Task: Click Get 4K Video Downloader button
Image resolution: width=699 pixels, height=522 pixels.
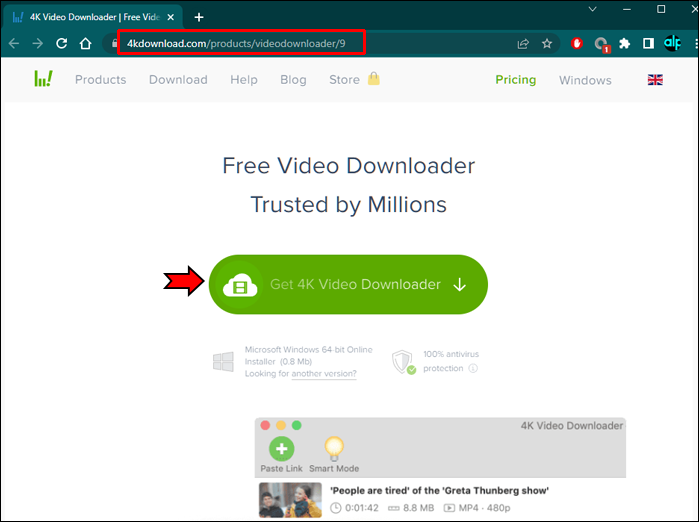Action: pos(348,284)
